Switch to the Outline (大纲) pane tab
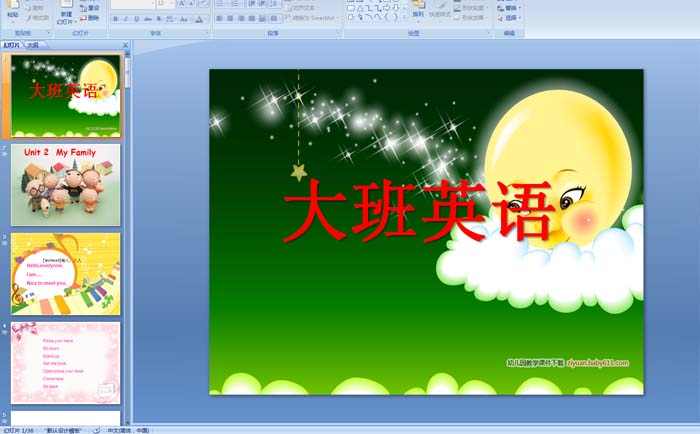The height and width of the screenshot is (434, 700). coord(33,45)
